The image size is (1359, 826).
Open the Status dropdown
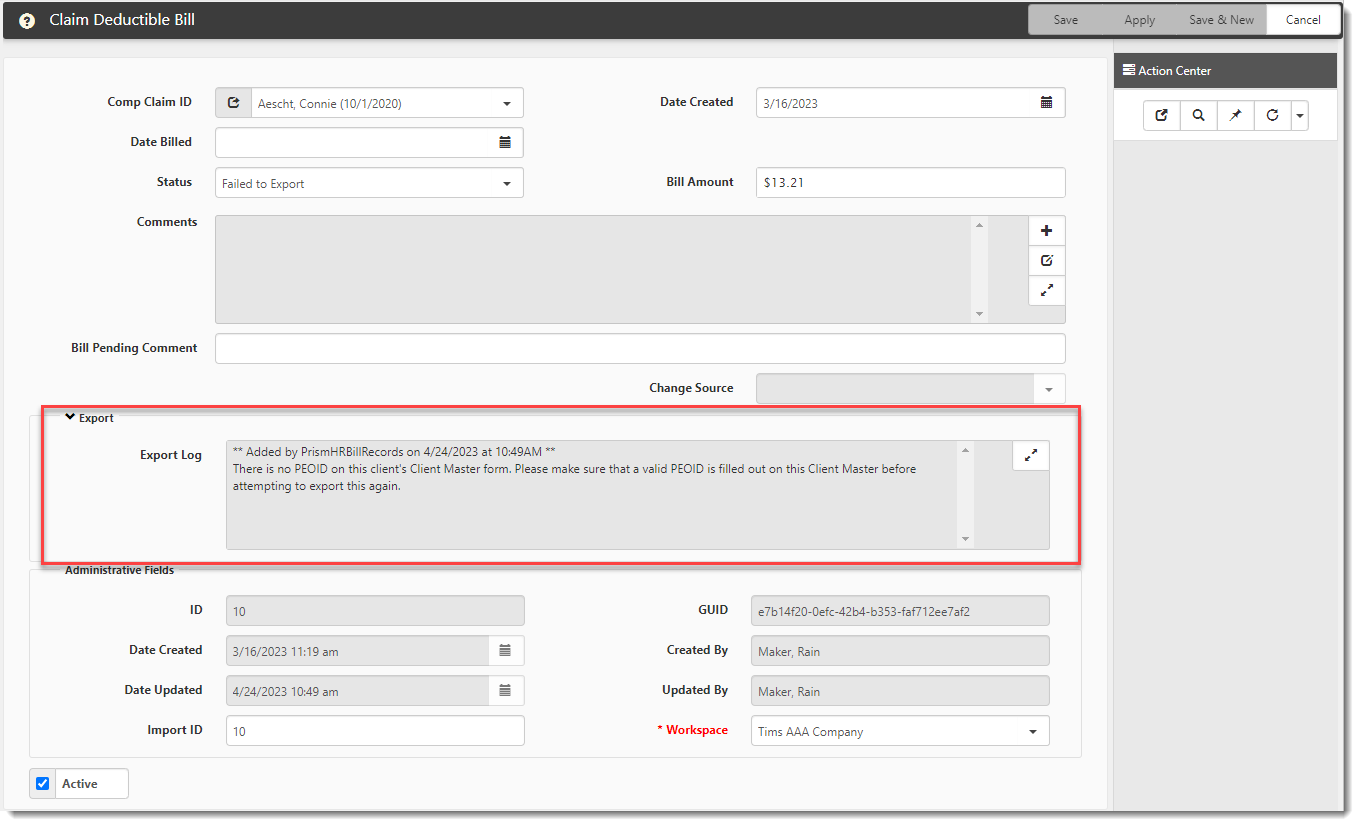tap(506, 184)
